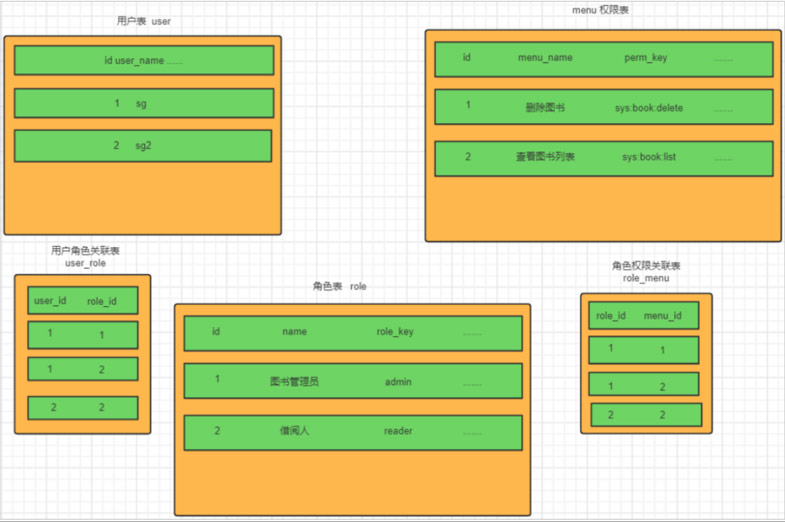This screenshot has height=522, width=785.
Task: Click the '查看图书列表' menu name cell
Action: pyautogui.click(x=545, y=157)
